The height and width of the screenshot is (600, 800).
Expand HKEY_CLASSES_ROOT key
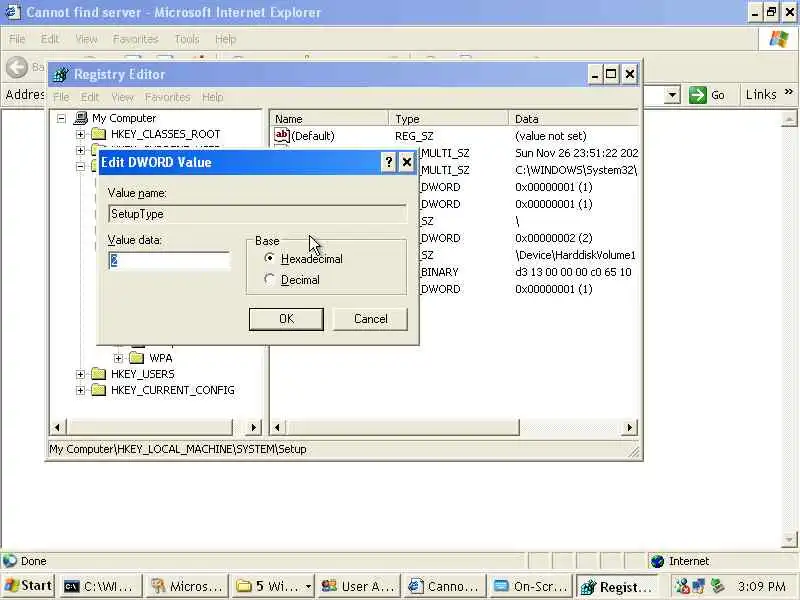[80, 134]
